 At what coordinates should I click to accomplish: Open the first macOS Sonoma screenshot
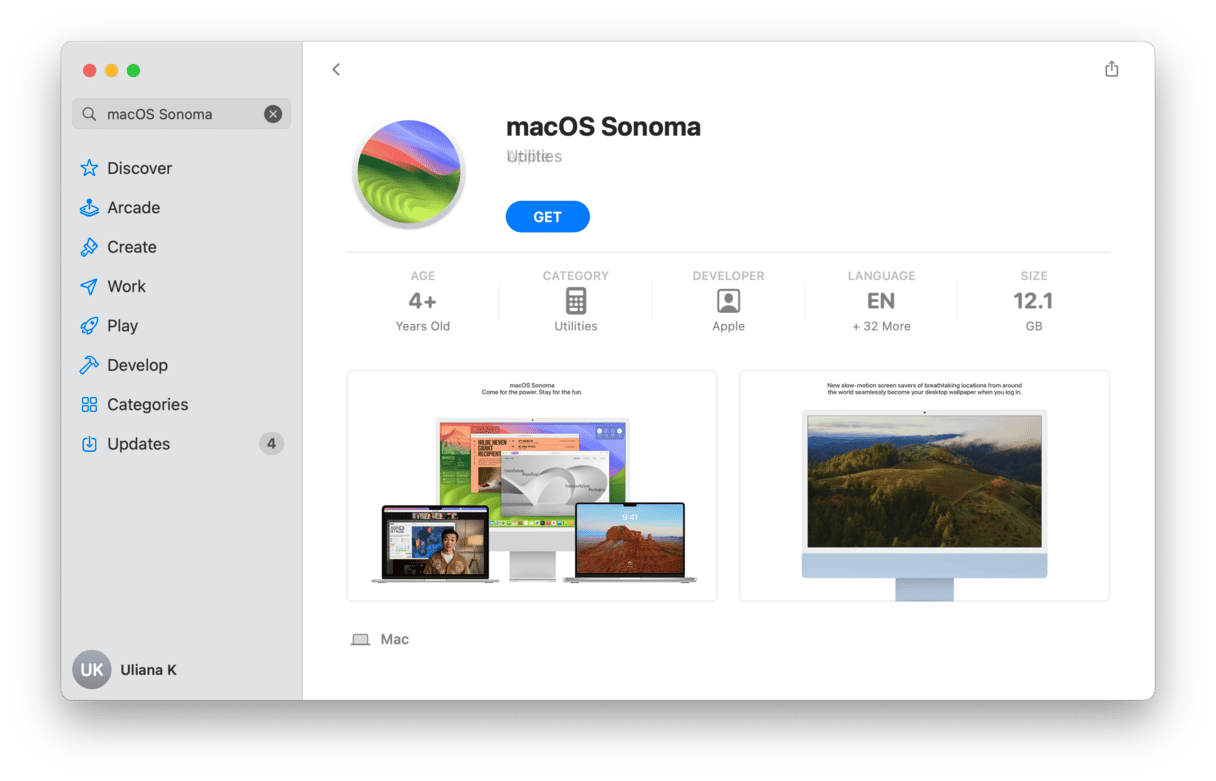point(532,486)
